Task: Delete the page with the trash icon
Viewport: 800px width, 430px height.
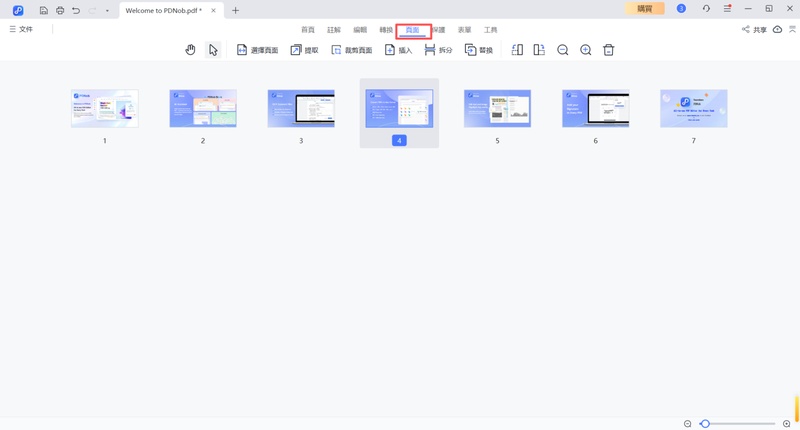Action: 608,50
